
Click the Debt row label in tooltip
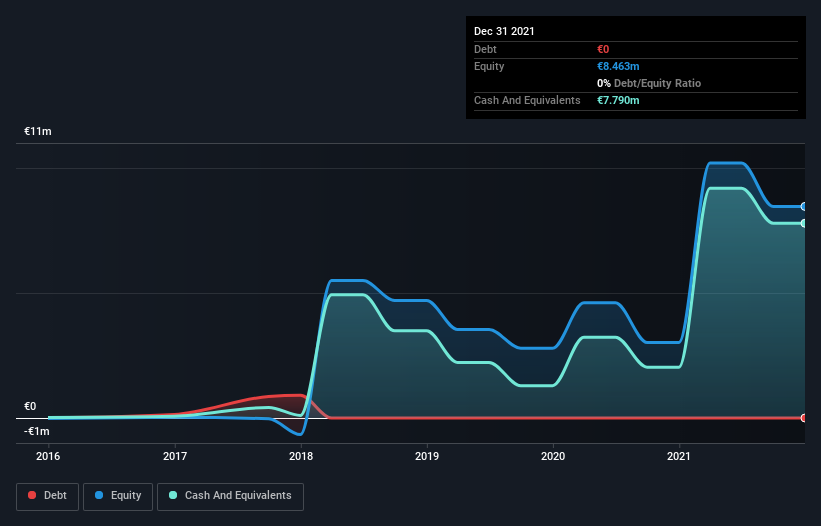(485, 49)
